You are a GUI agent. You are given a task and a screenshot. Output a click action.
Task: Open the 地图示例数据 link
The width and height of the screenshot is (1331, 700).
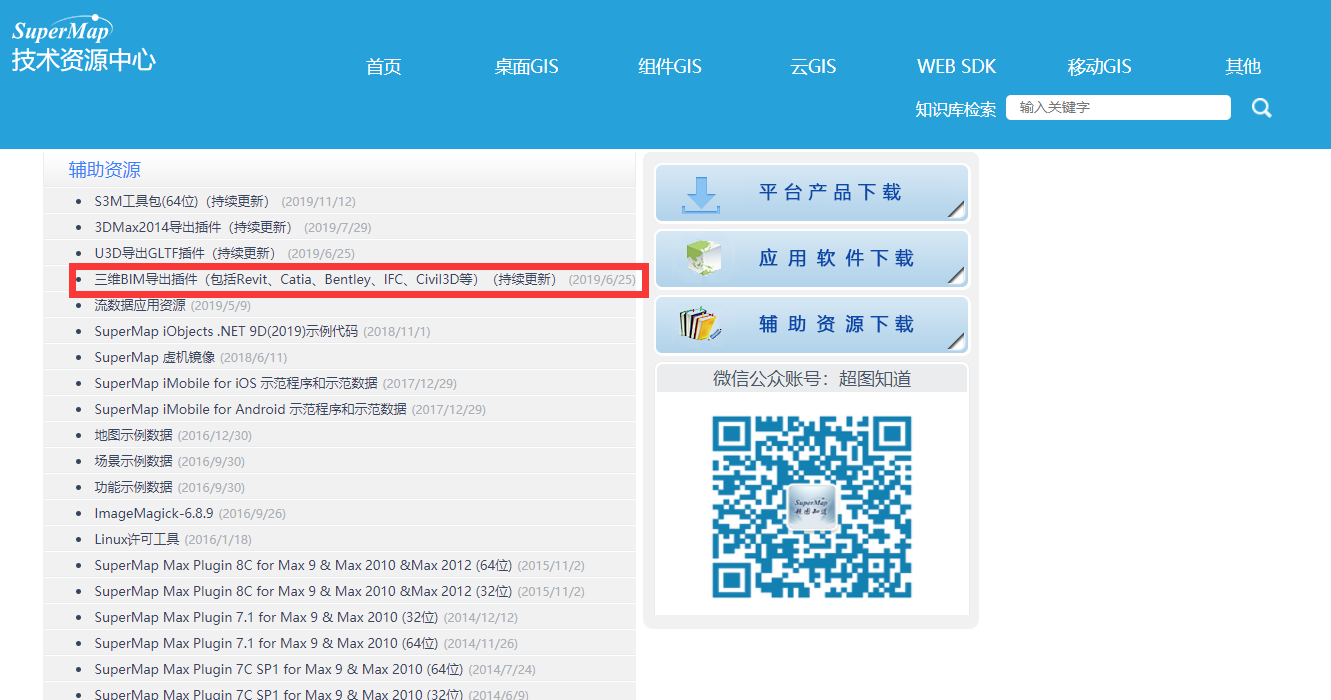click(134, 435)
